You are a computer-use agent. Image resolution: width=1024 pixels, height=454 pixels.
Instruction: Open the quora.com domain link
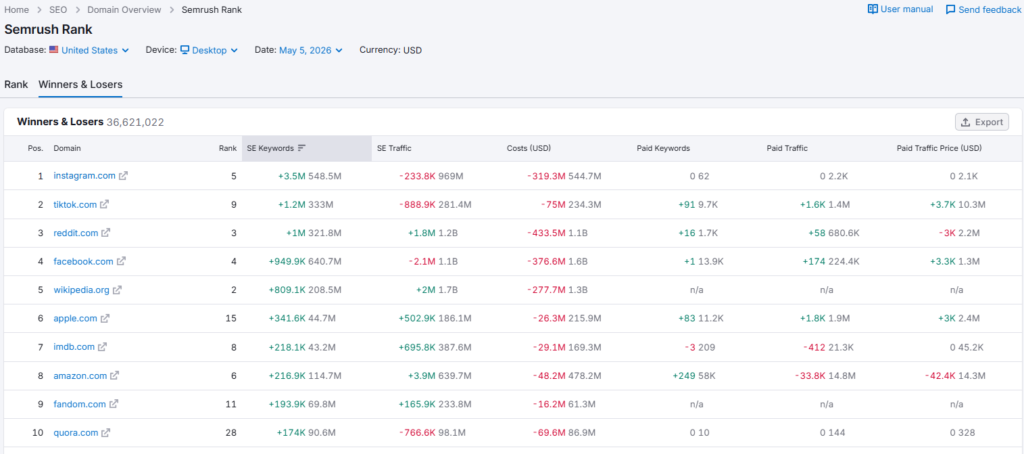pos(76,432)
